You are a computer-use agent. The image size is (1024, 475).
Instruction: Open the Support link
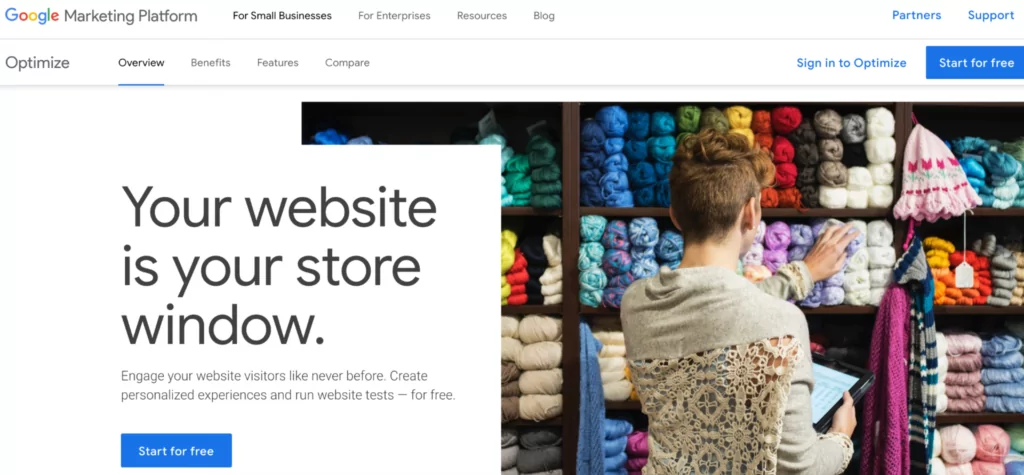991,16
